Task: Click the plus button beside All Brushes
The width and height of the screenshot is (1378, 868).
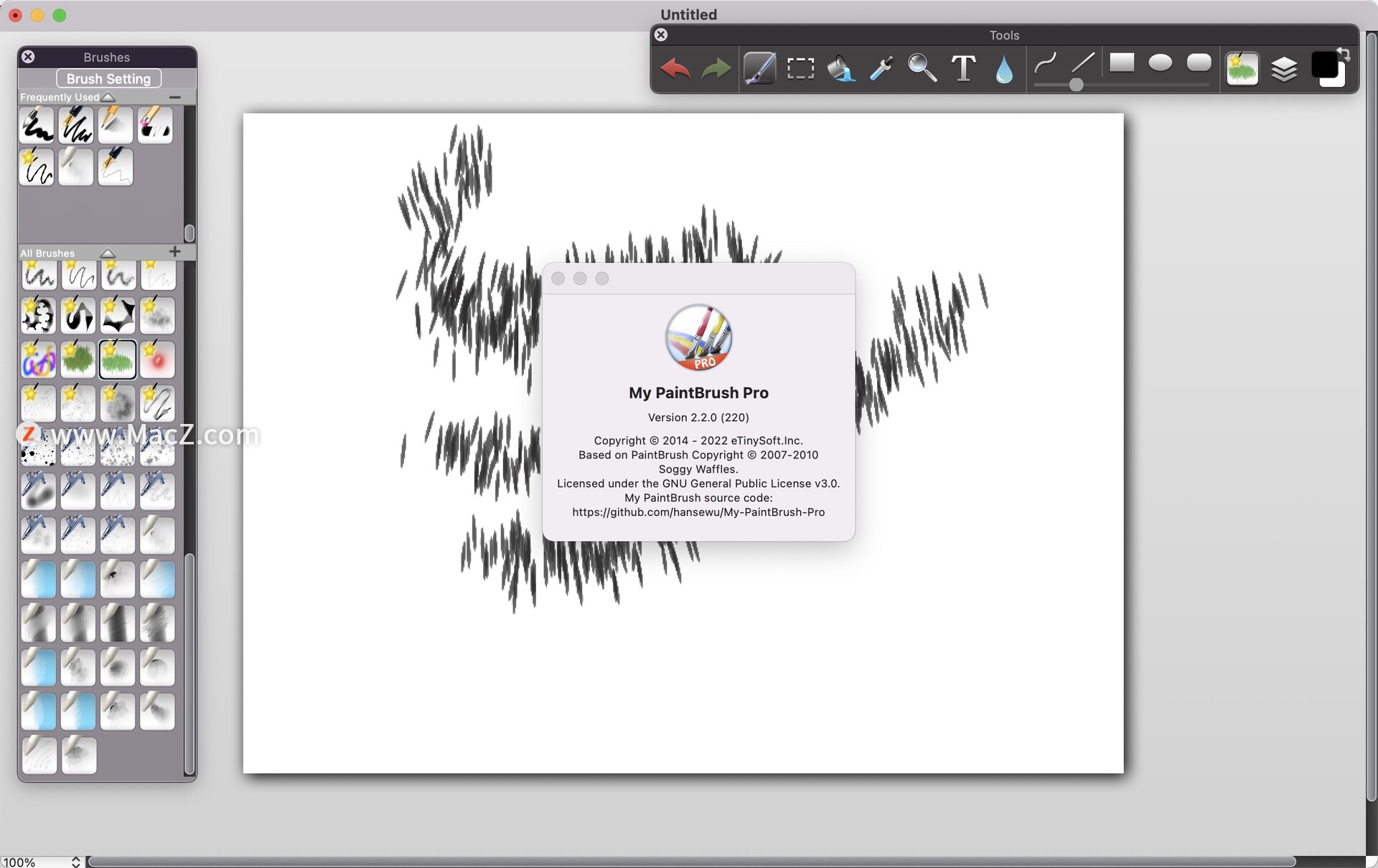Action: [174, 251]
